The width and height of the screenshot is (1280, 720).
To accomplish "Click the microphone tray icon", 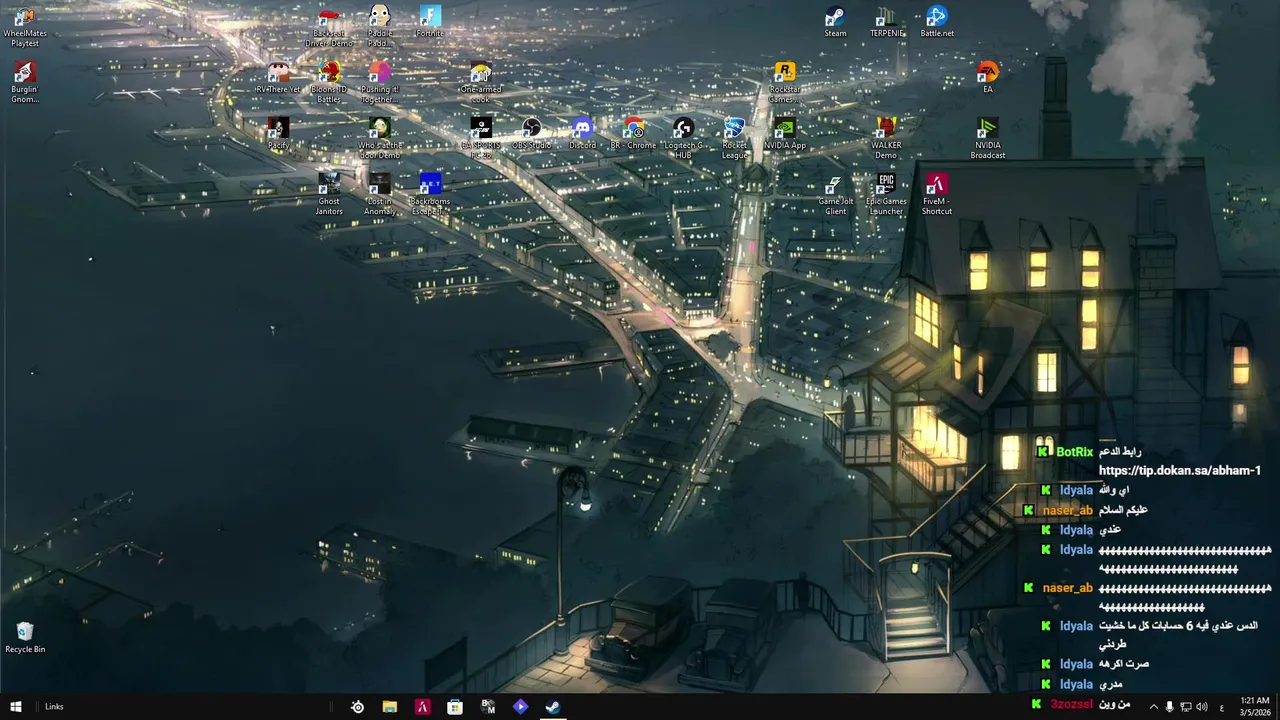I will coord(1170,707).
